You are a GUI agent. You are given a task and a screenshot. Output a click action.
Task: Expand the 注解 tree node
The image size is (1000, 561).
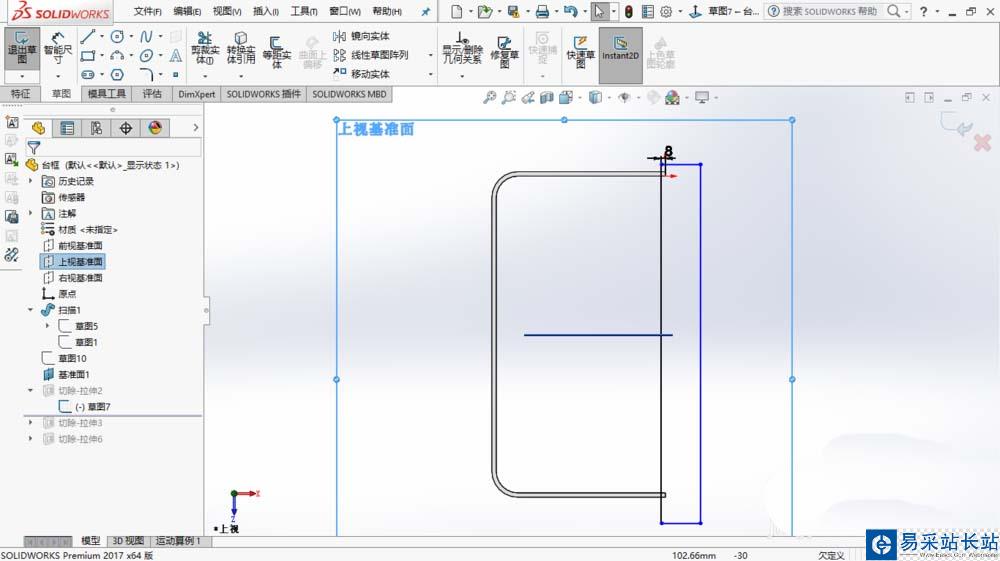pyautogui.click(x=30, y=214)
